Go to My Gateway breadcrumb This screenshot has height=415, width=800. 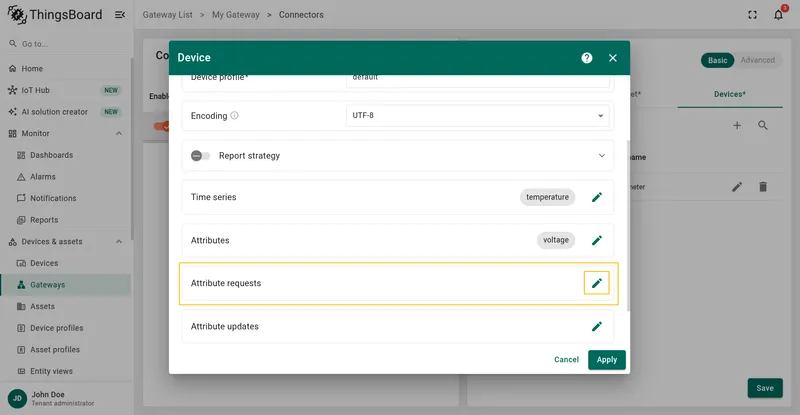tap(236, 15)
